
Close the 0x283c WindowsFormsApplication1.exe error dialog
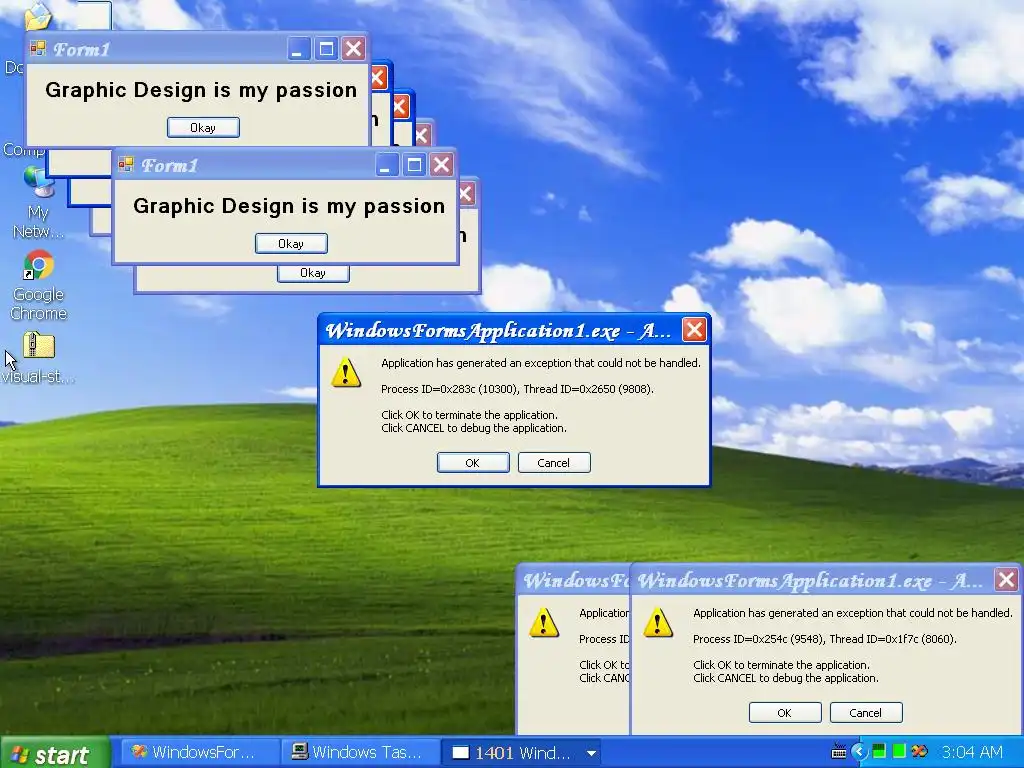pos(694,329)
